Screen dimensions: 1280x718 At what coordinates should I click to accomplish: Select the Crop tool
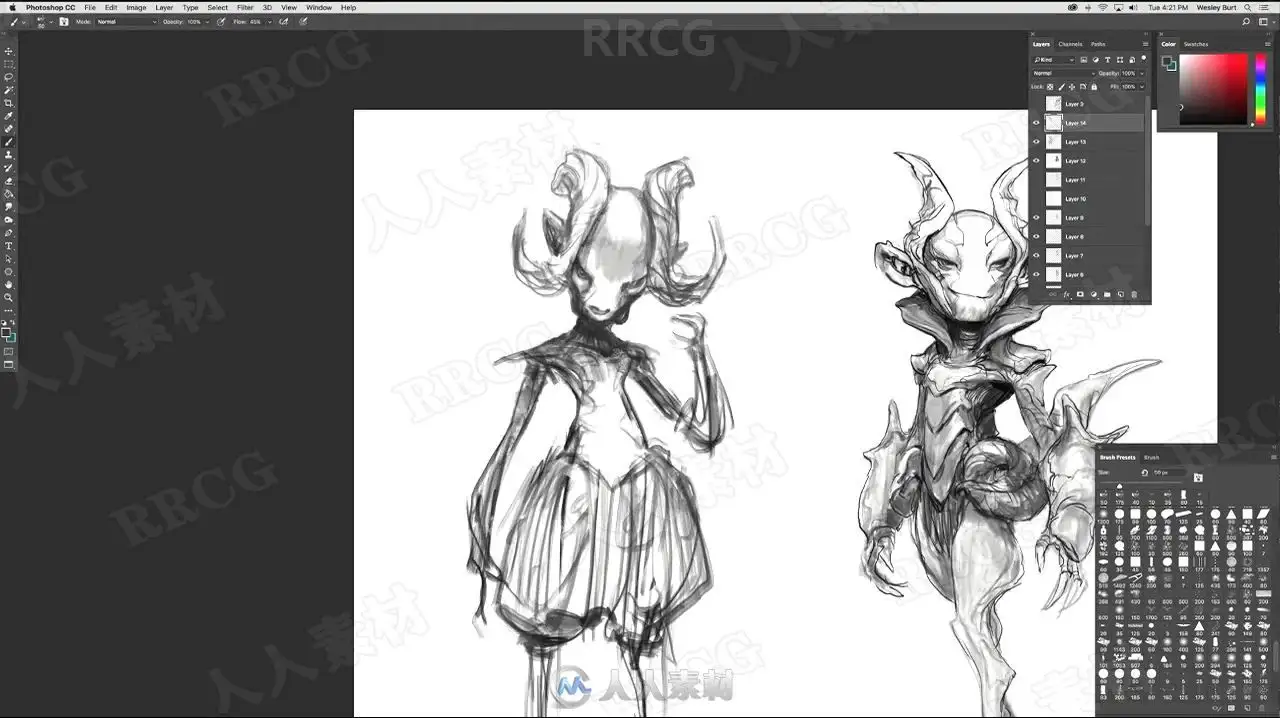coord(9,103)
